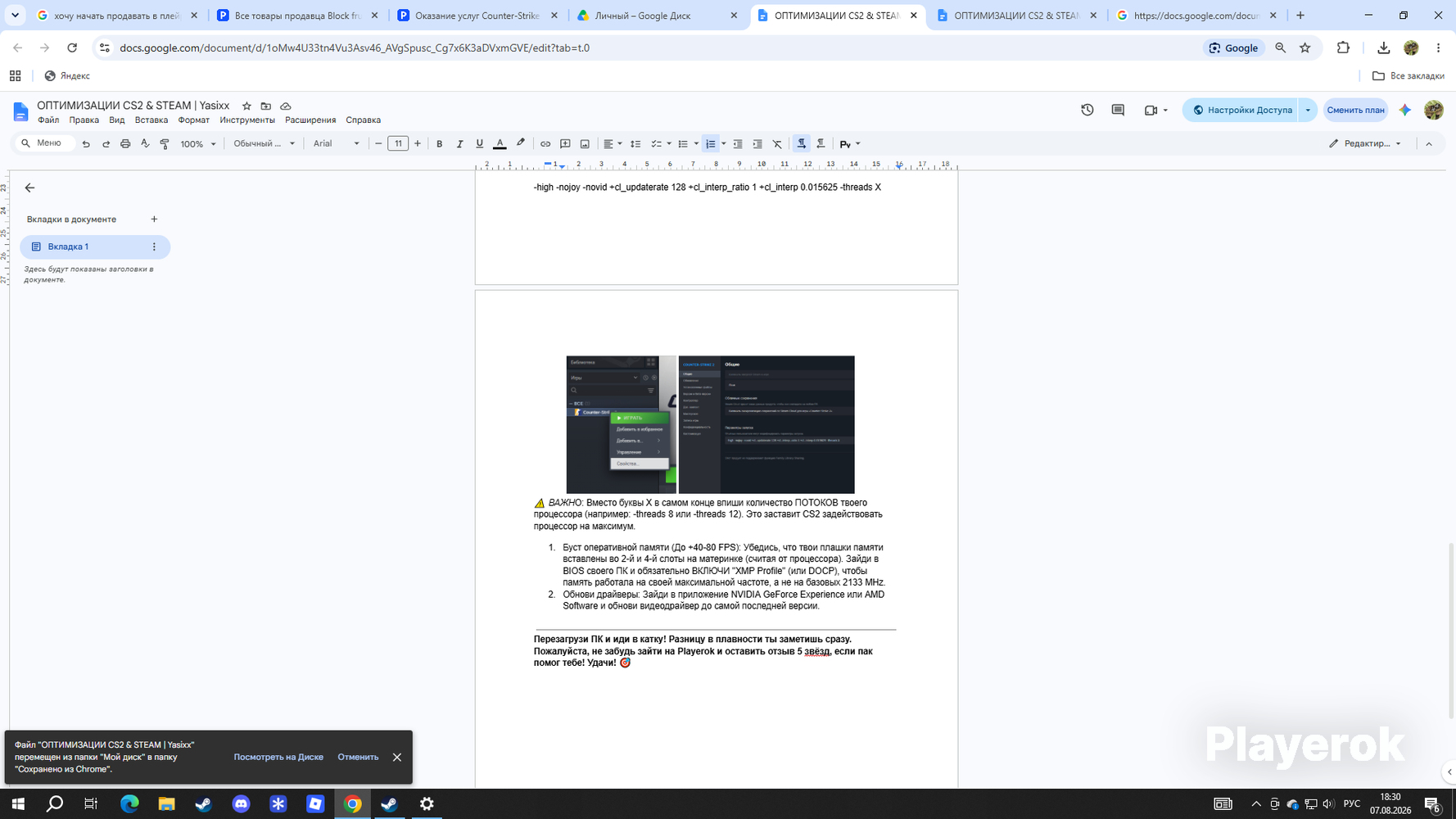Image resolution: width=1456 pixels, height=819 pixels.
Task: Insert an image from the toolbar
Action: tap(585, 144)
